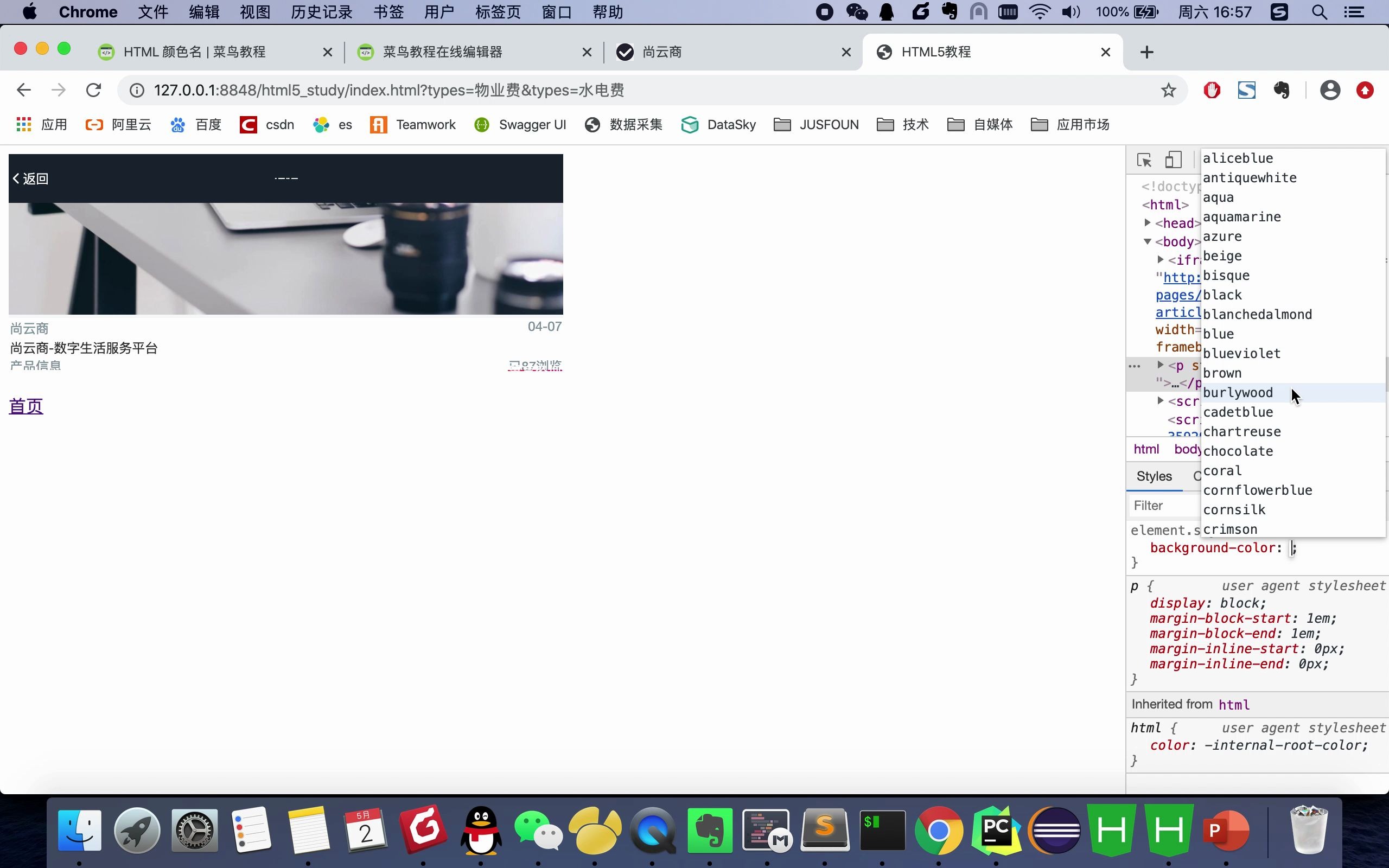The width and height of the screenshot is (1389, 868).
Task: Select the inspect element tool in DevTools
Action: click(x=1144, y=160)
